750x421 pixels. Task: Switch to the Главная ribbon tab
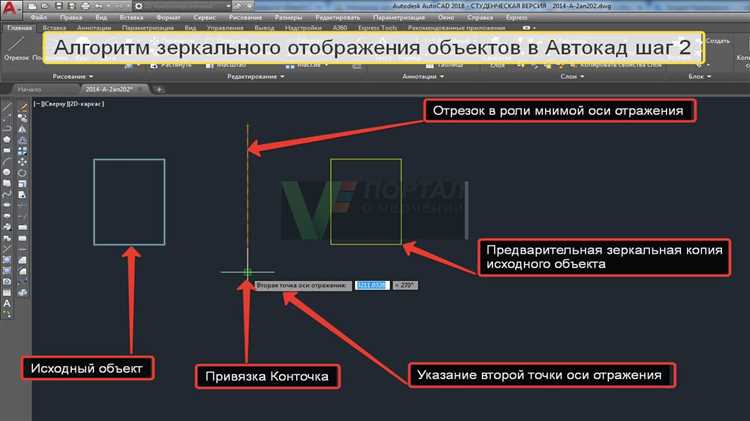click(x=20, y=28)
